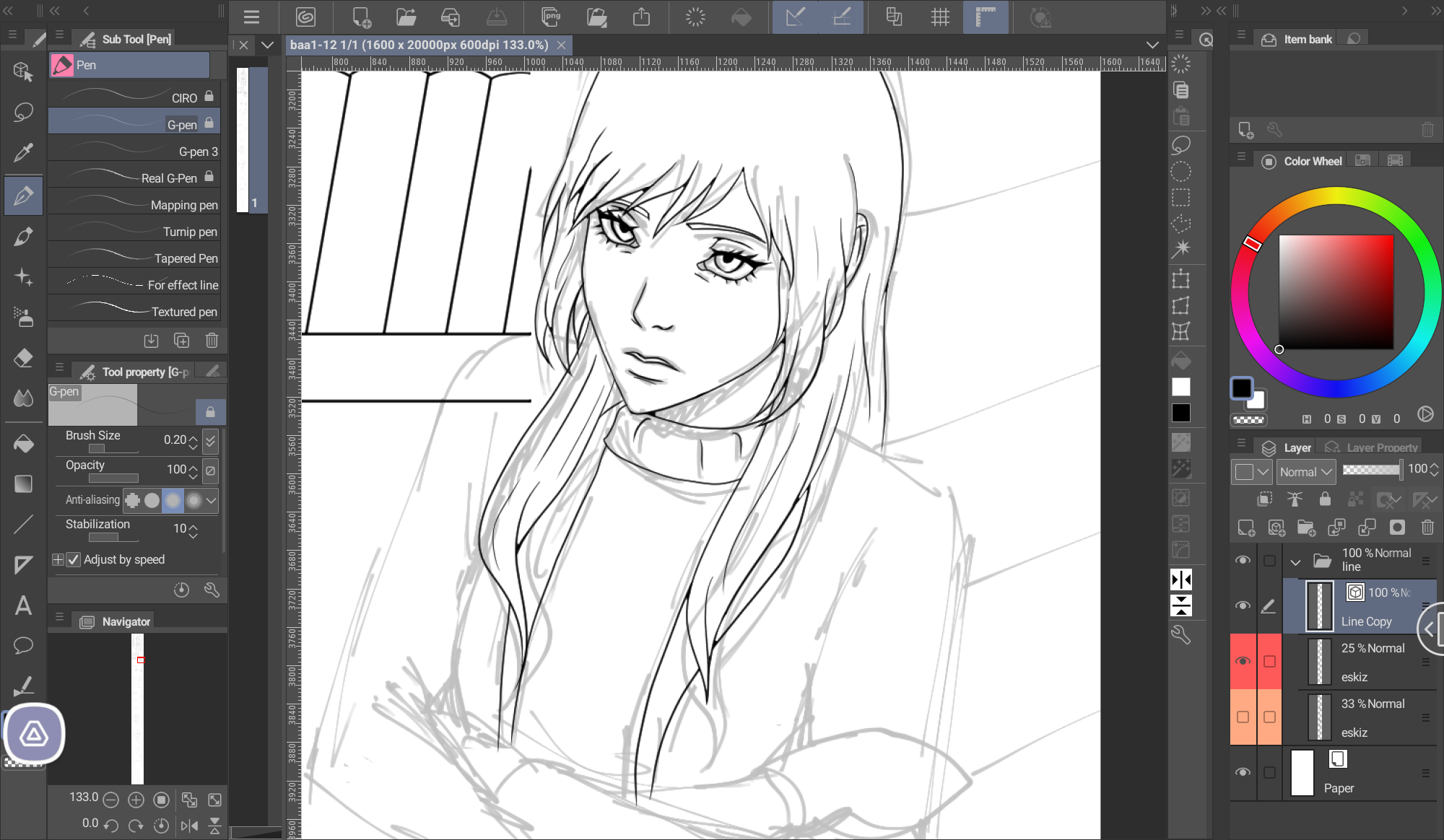Toggle the Adjust by speed checkbox
Screen dimensions: 1444x840
(x=74, y=560)
